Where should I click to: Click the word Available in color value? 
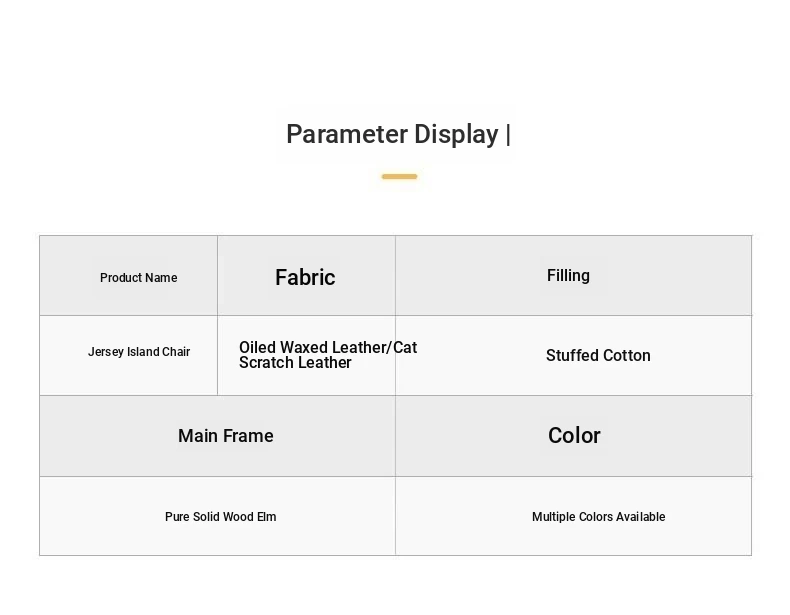point(640,517)
